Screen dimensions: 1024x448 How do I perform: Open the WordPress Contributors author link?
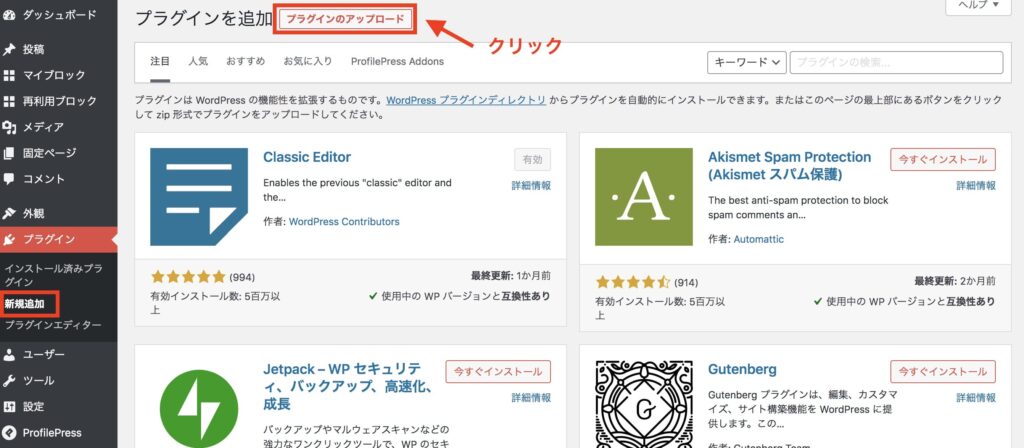[344, 222]
